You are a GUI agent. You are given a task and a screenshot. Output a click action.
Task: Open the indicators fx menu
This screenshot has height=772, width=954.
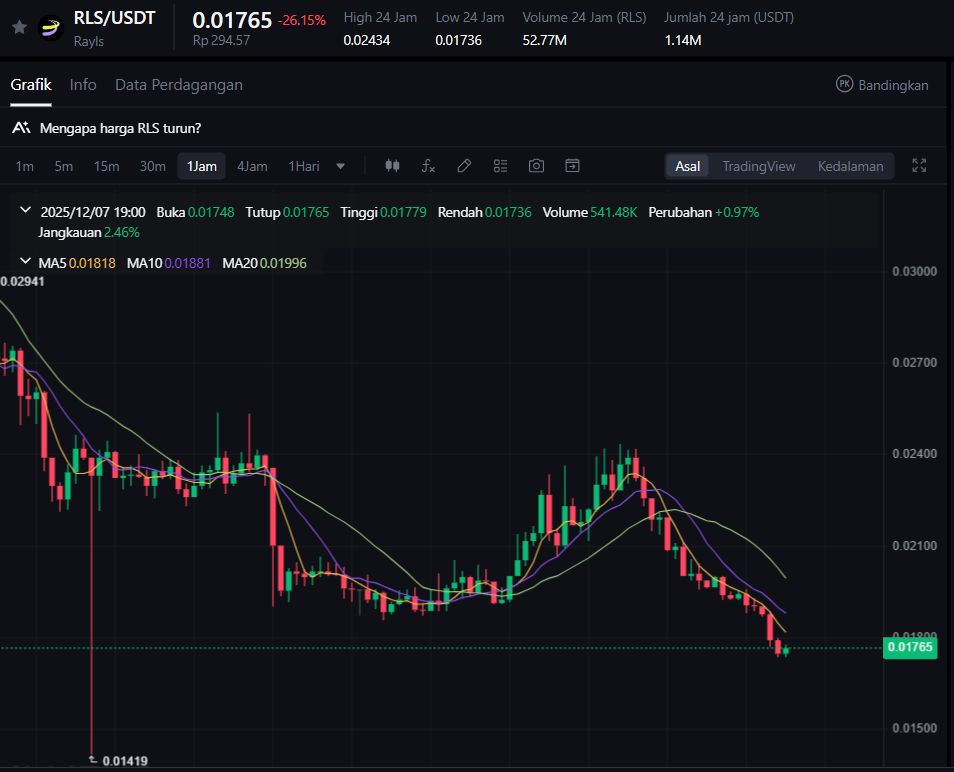(428, 166)
